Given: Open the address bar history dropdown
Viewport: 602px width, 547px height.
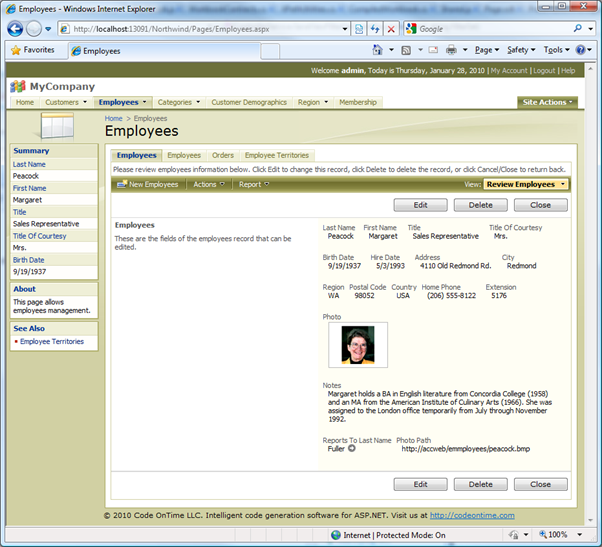Looking at the screenshot, I should (x=345, y=29).
